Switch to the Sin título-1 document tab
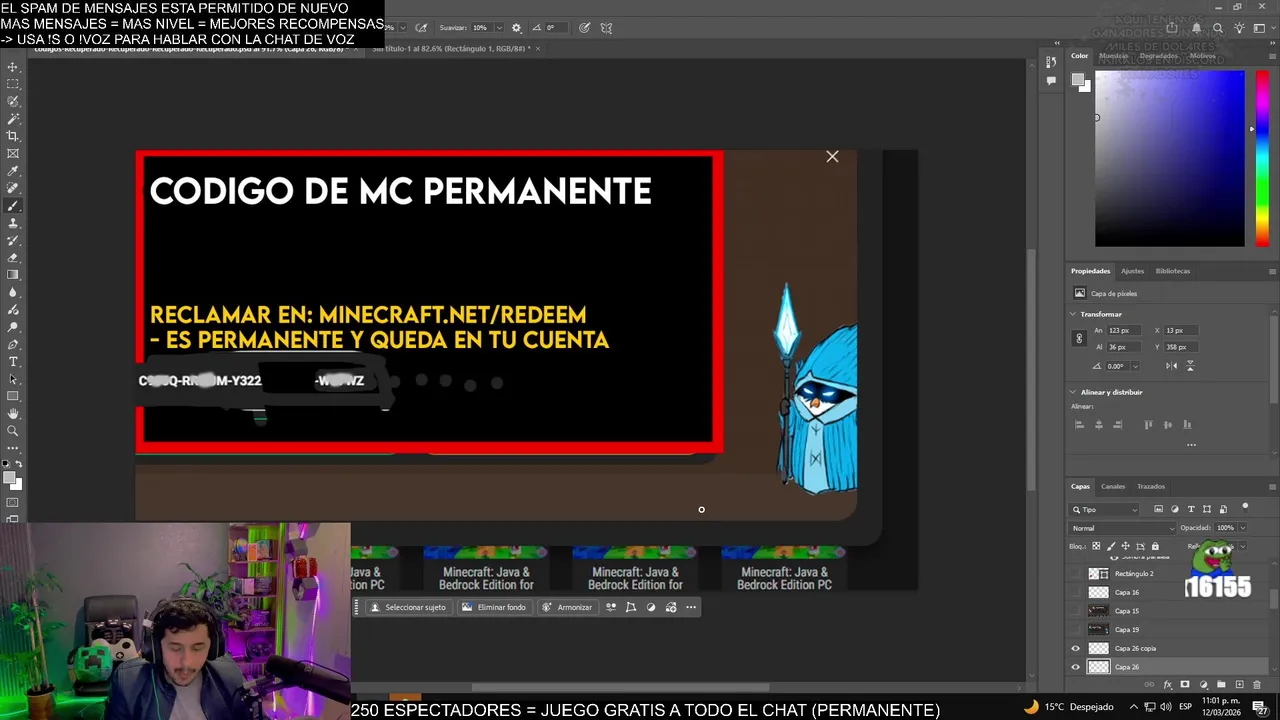Viewport: 1280px width, 720px height. [452, 48]
